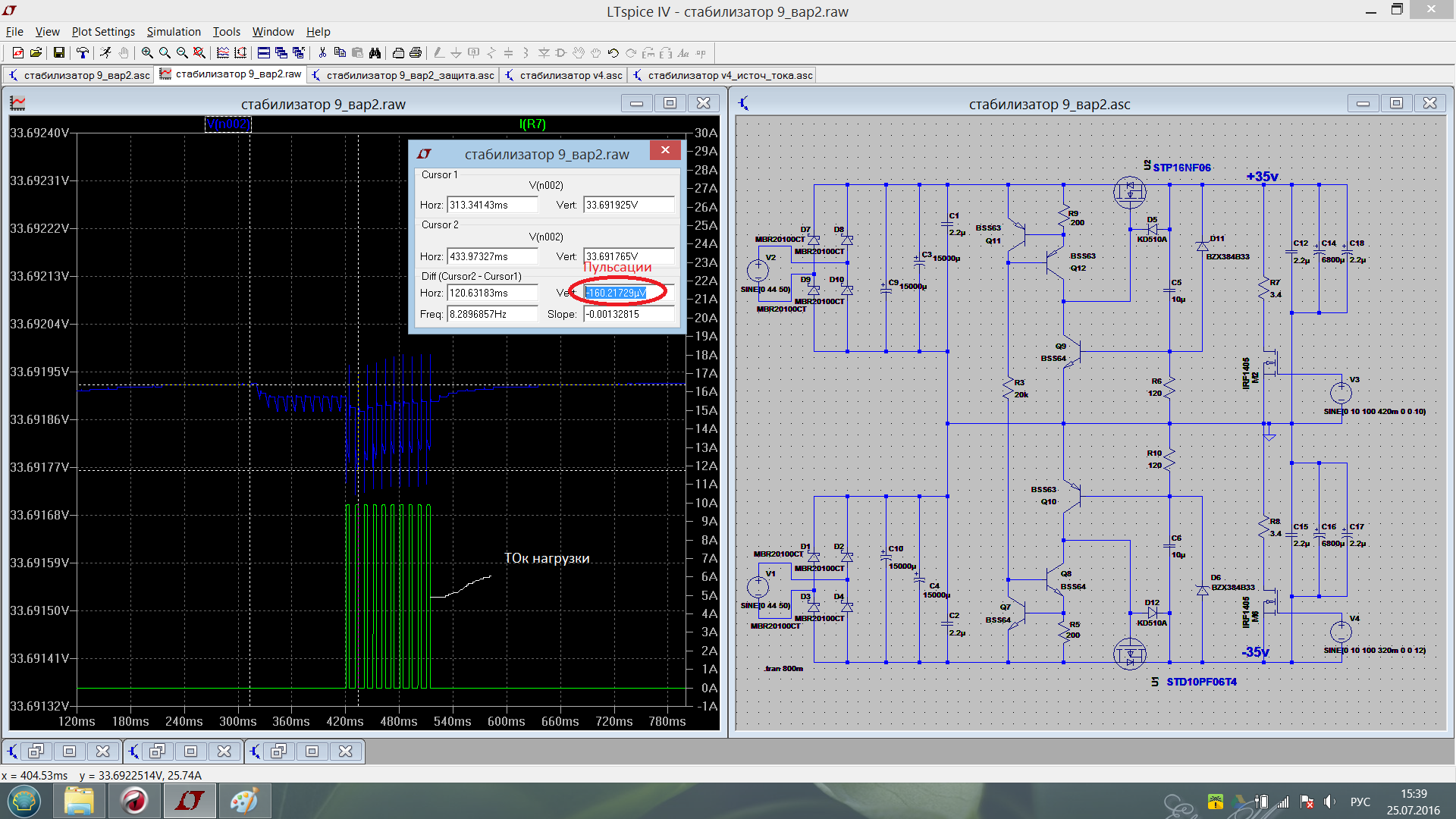
Task: Save the file with the floppy icon
Action: point(59,53)
